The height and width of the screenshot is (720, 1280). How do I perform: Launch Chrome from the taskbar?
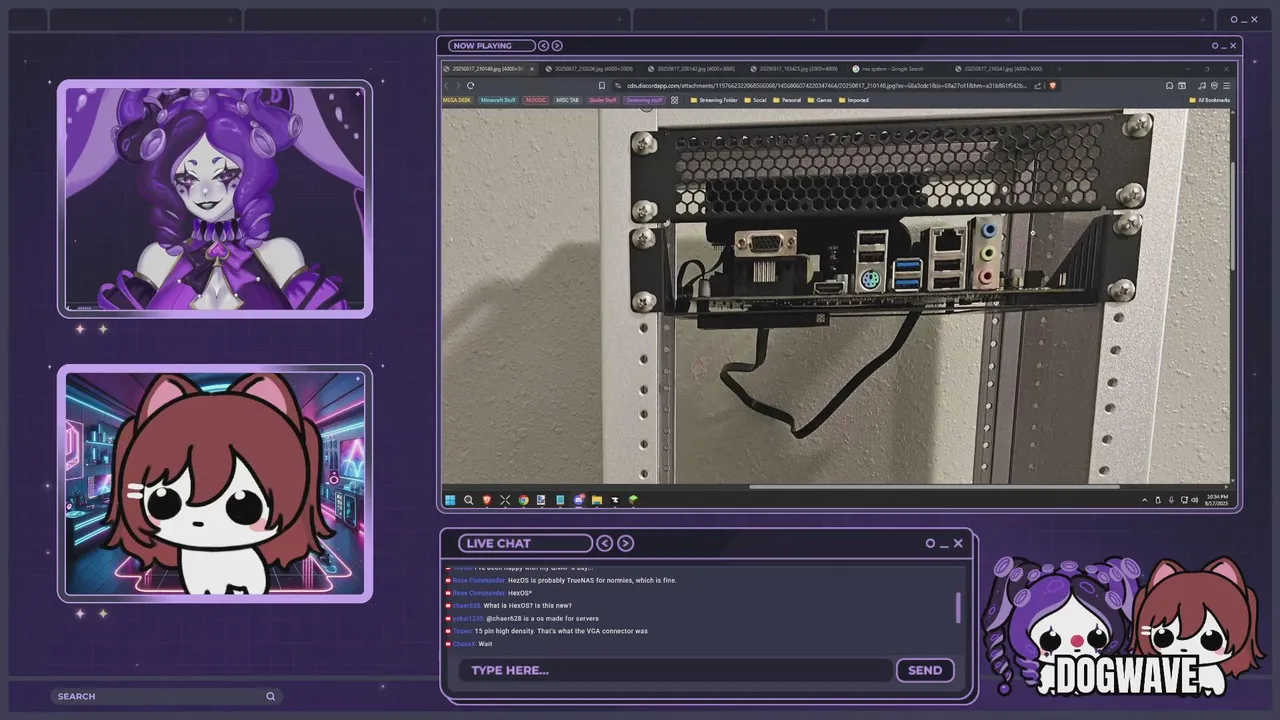523,500
